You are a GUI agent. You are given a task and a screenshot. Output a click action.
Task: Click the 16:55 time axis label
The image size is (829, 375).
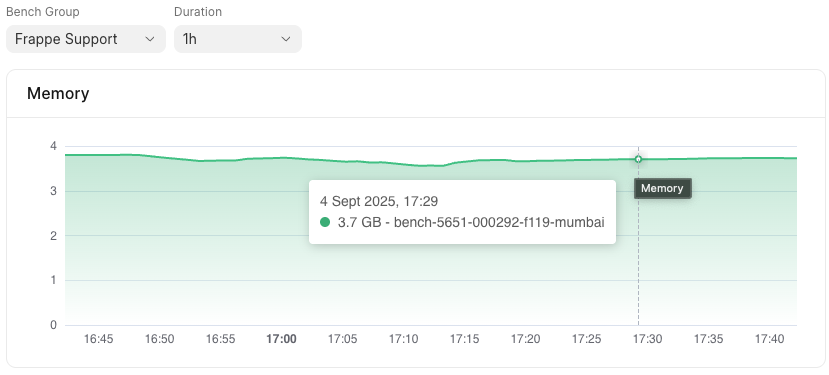click(220, 339)
